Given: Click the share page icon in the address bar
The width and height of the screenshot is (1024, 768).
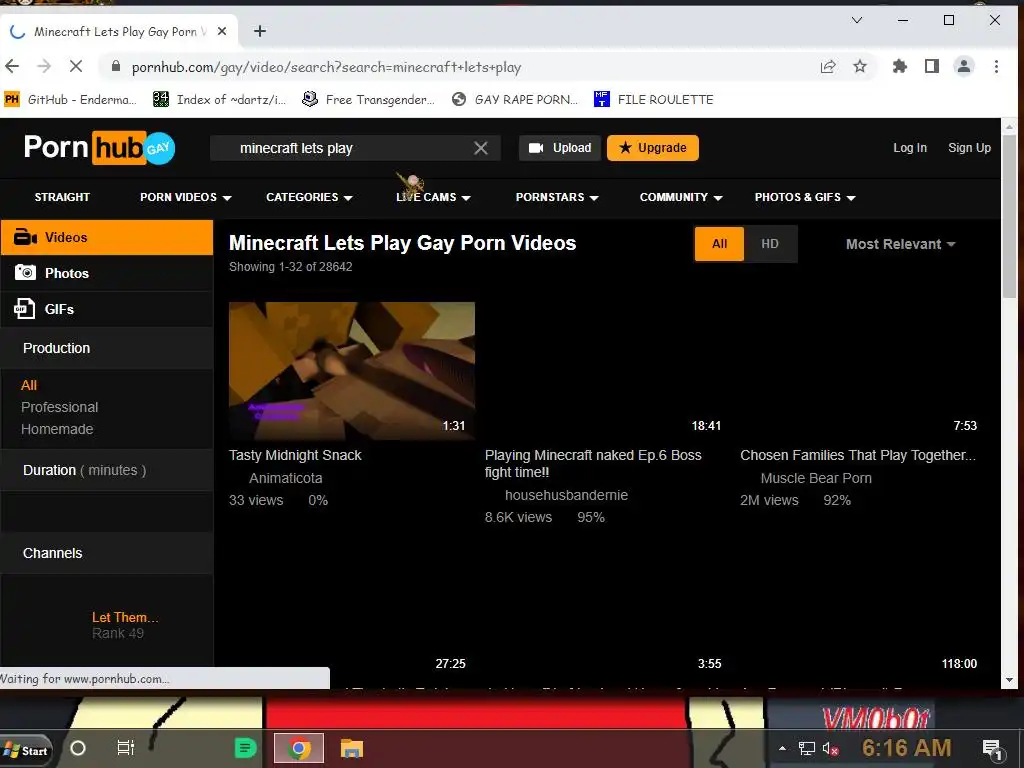Looking at the screenshot, I should pos(828,66).
